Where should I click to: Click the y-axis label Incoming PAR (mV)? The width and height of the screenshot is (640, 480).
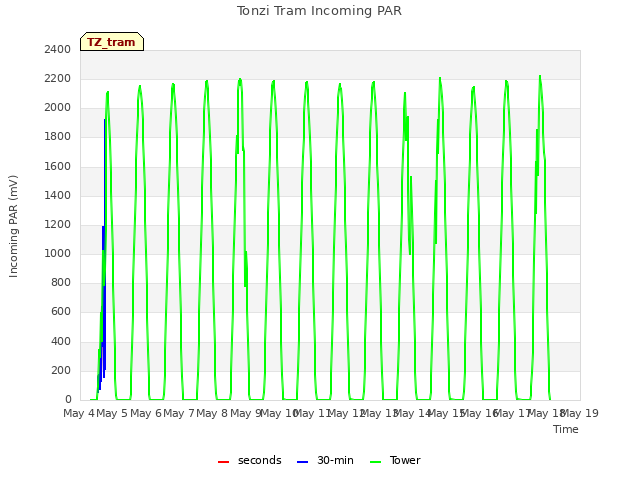(x=13, y=227)
